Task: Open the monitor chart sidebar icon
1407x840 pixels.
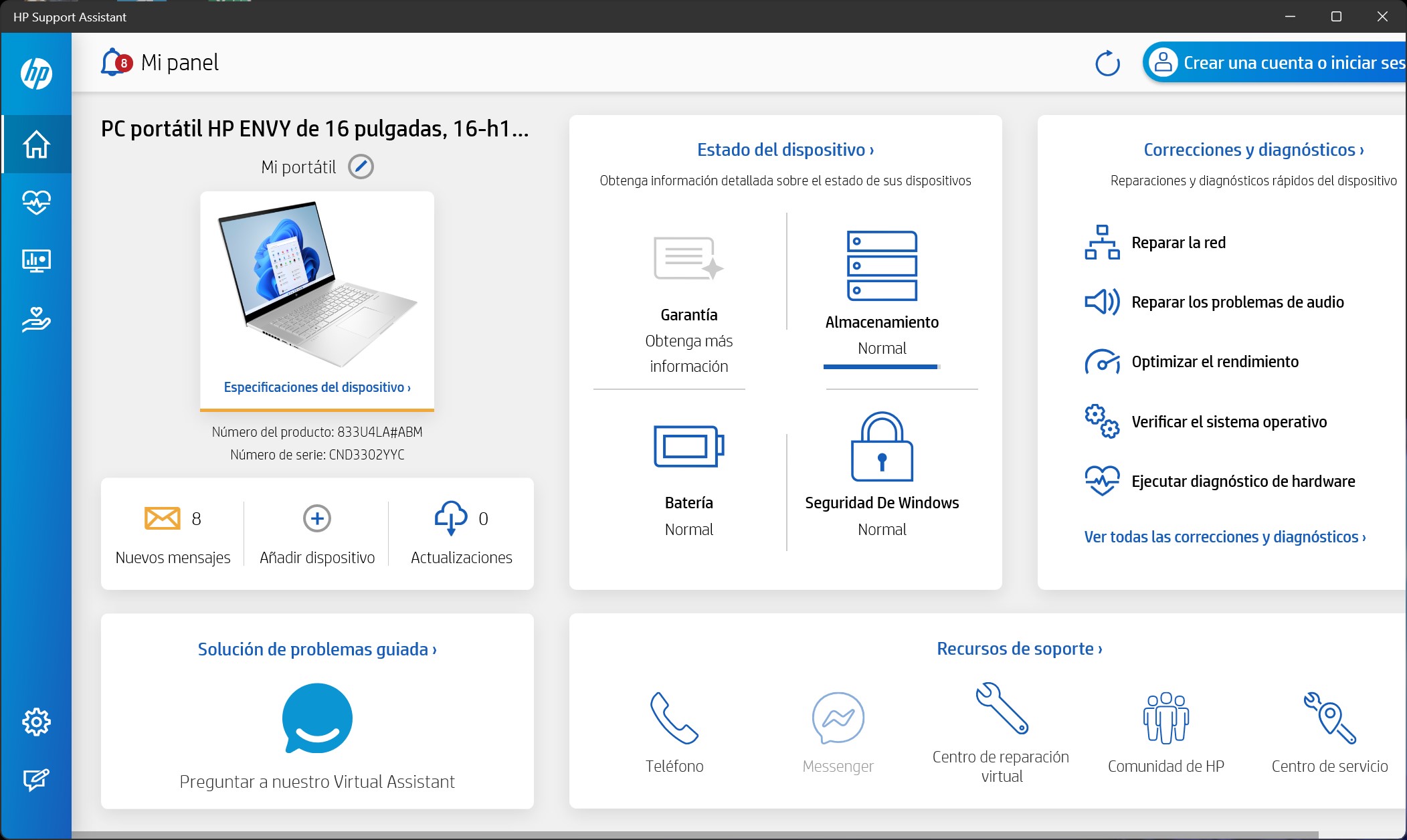Action: [36, 260]
